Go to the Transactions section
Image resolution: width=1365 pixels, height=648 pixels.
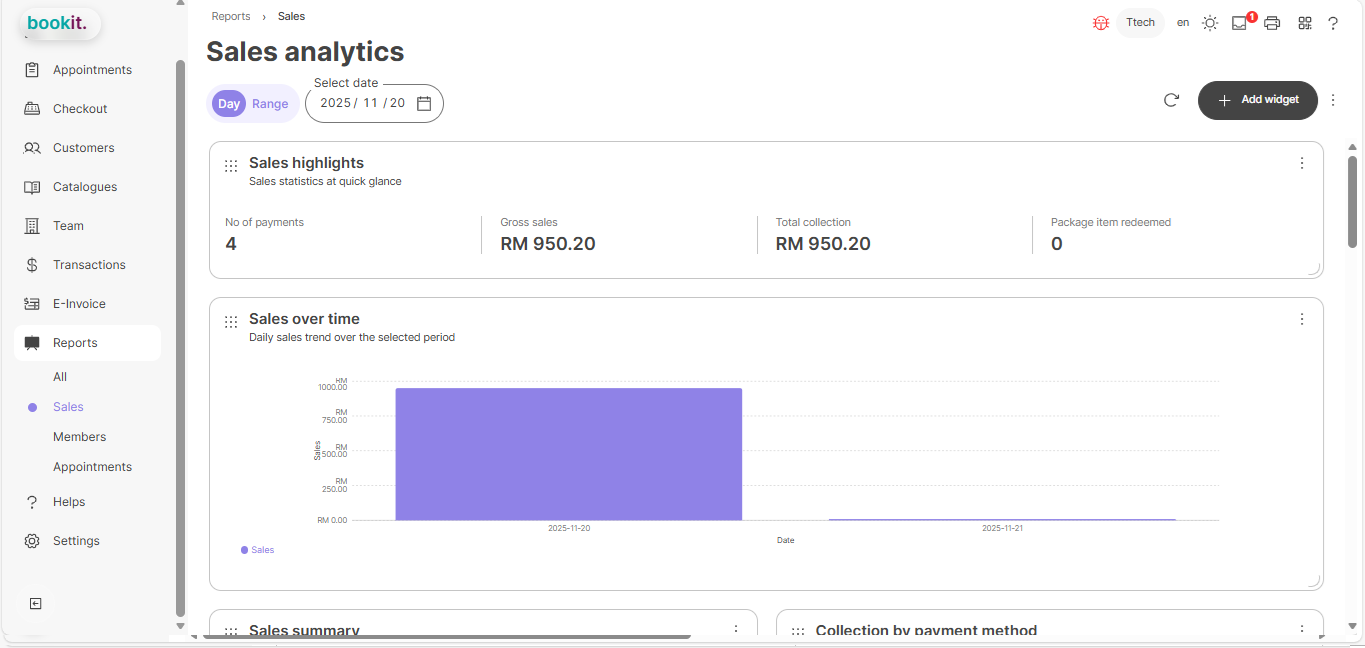pyautogui.click(x=90, y=264)
